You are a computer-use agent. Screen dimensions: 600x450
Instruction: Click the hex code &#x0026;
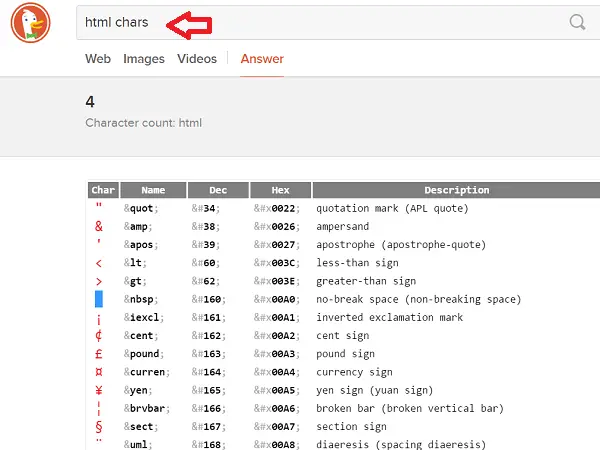pos(277,227)
